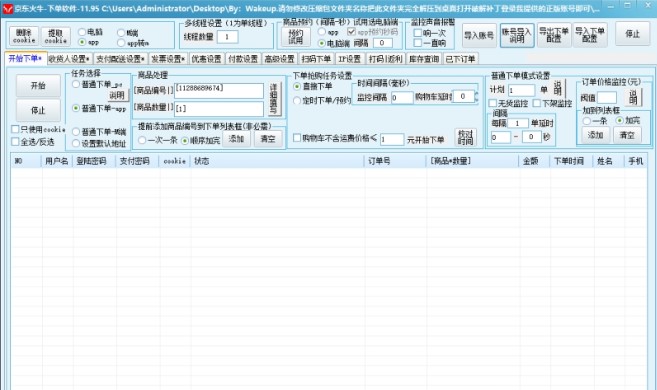Click the vertical 详细填写 button
Image resolution: width=657 pixels, height=390 pixels.
273,99
